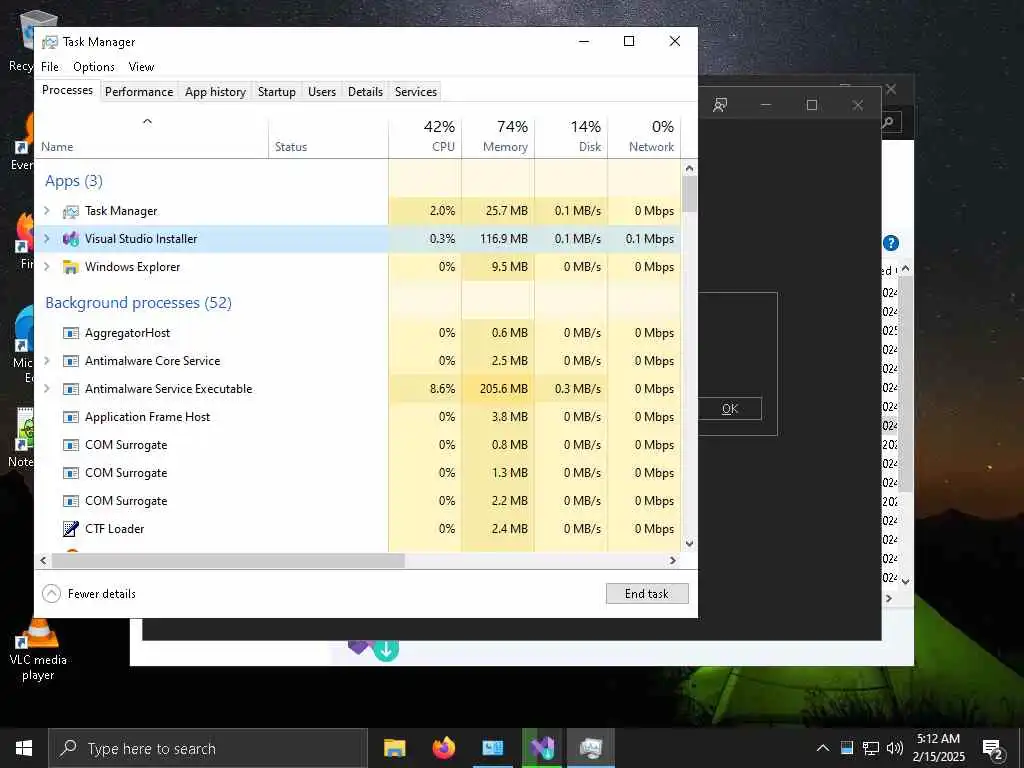The width and height of the screenshot is (1024, 768).
Task: Select the "Apps (3)" group header
Action: point(74,181)
